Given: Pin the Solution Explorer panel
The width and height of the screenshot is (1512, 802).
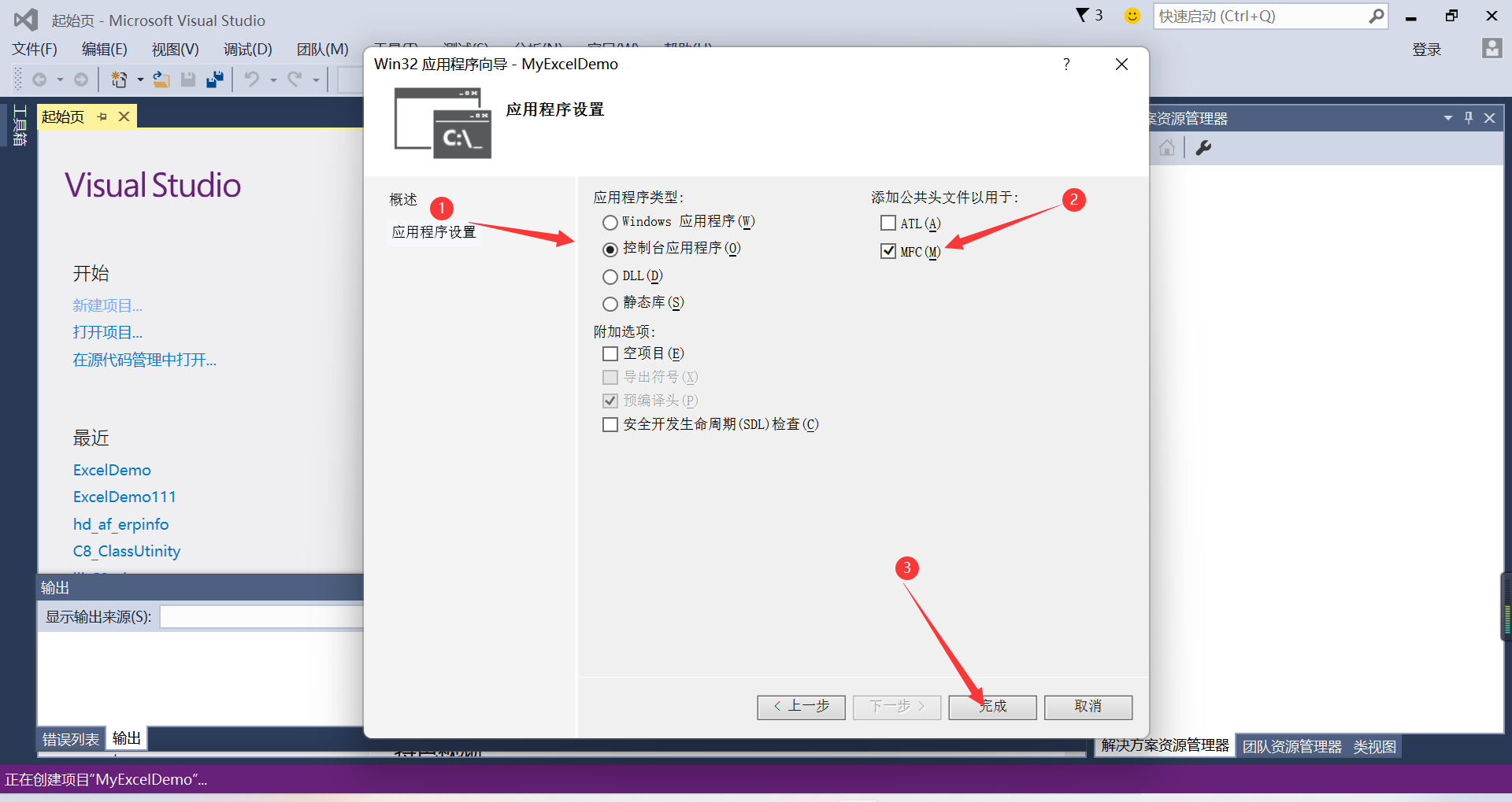Looking at the screenshot, I should point(1469,118).
